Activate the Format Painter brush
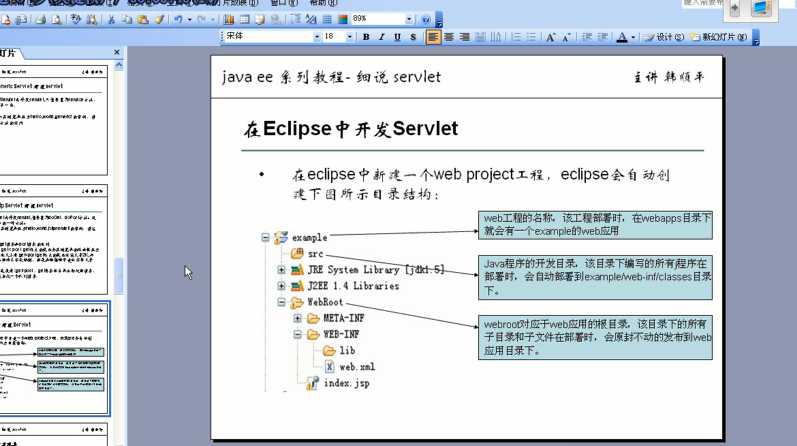 tap(160, 20)
